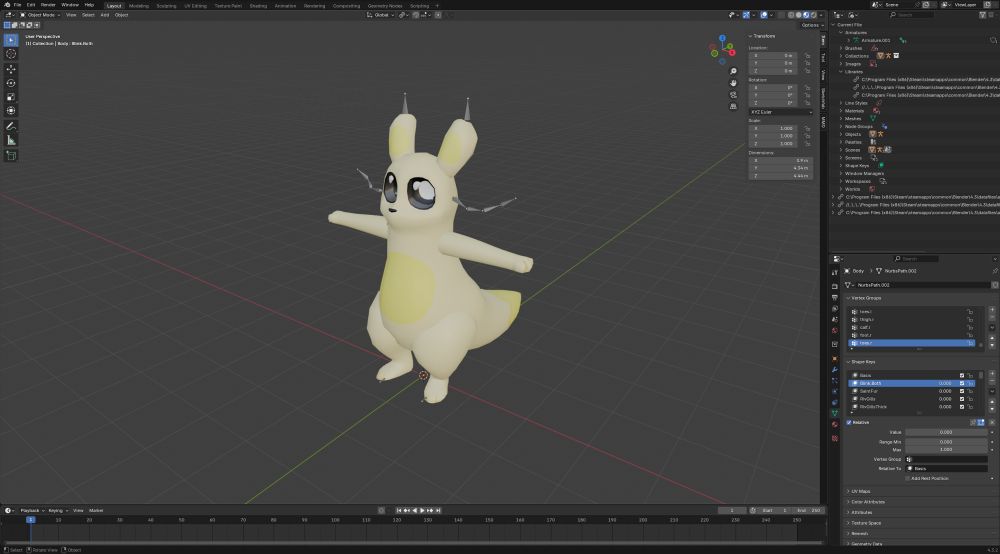This screenshot has width=1000, height=554.
Task: Expand the Texture Space panel
Action: (864, 523)
